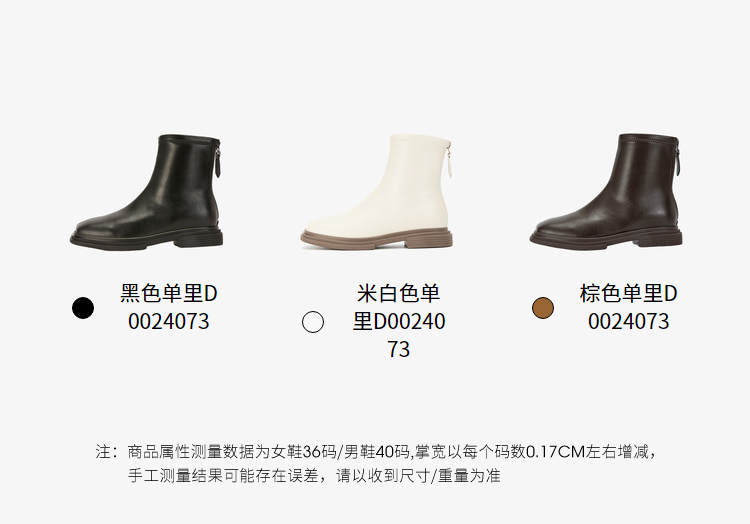
Task: Pick the white color swatch circle
Action: [x=313, y=322]
